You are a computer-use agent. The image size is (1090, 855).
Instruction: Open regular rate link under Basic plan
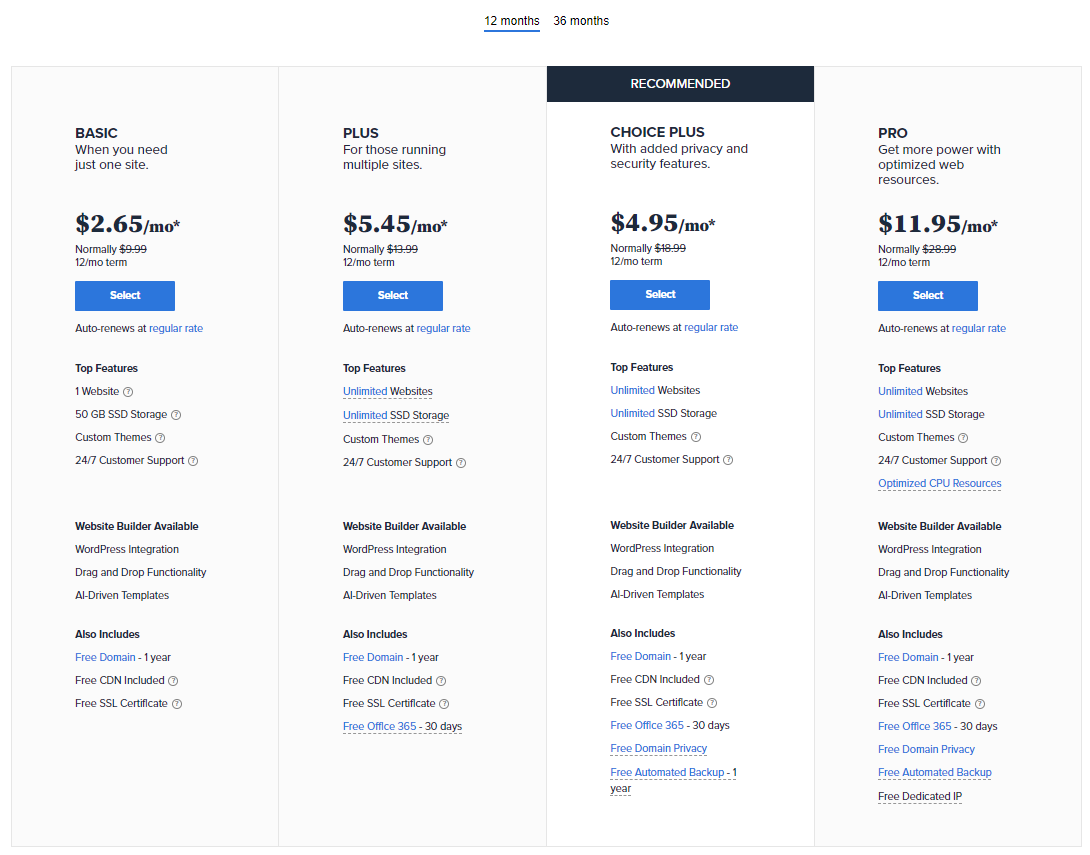pyautogui.click(x=176, y=328)
